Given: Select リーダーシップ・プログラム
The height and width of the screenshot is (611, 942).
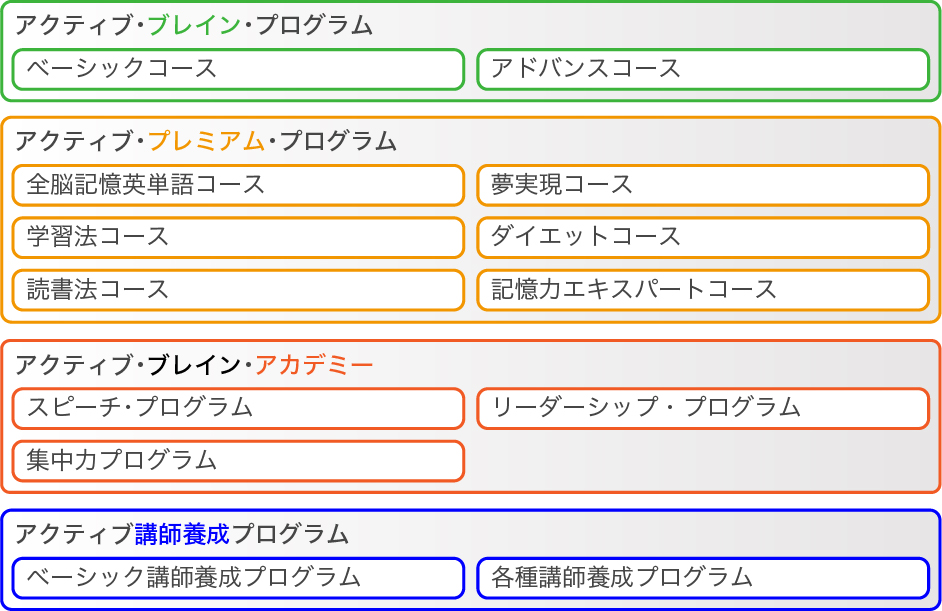Looking at the screenshot, I should (x=703, y=409).
